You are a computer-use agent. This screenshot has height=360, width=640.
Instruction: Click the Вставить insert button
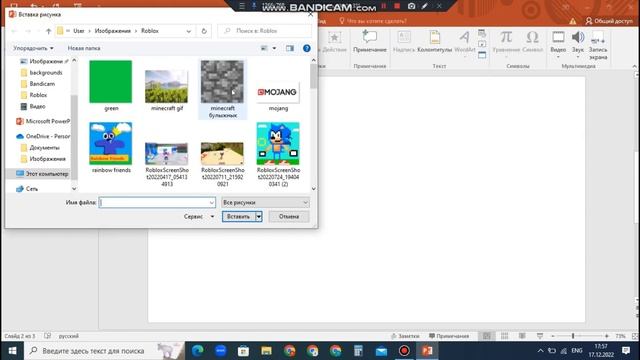point(239,217)
